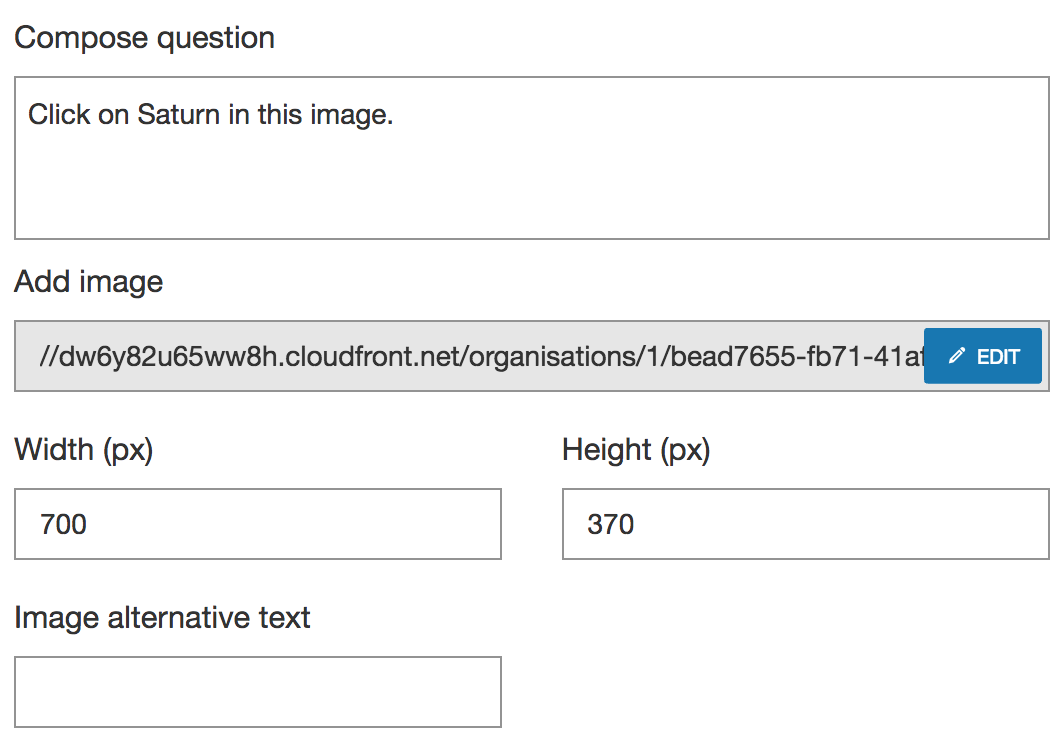Click into the Height (px) input field
The width and height of the screenshot is (1062, 750).
point(805,524)
